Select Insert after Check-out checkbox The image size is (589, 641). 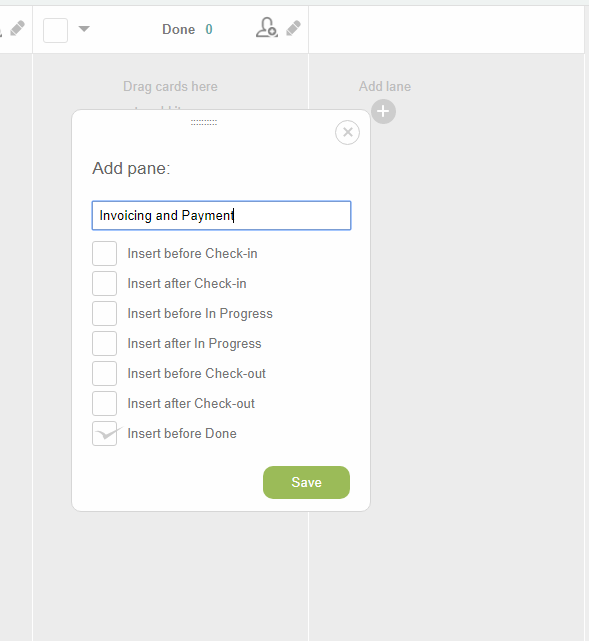[104, 403]
